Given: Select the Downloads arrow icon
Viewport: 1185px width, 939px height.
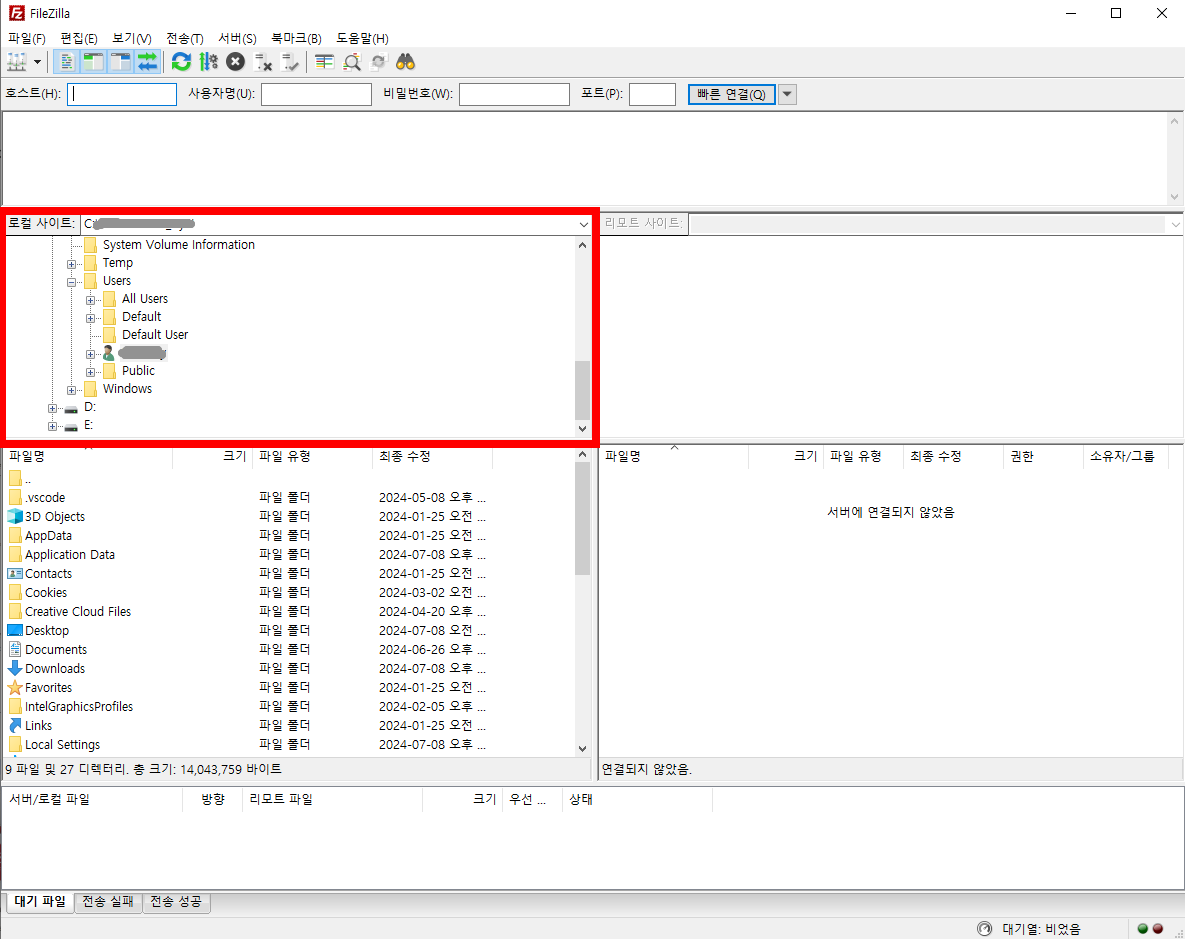Looking at the screenshot, I should pos(15,668).
